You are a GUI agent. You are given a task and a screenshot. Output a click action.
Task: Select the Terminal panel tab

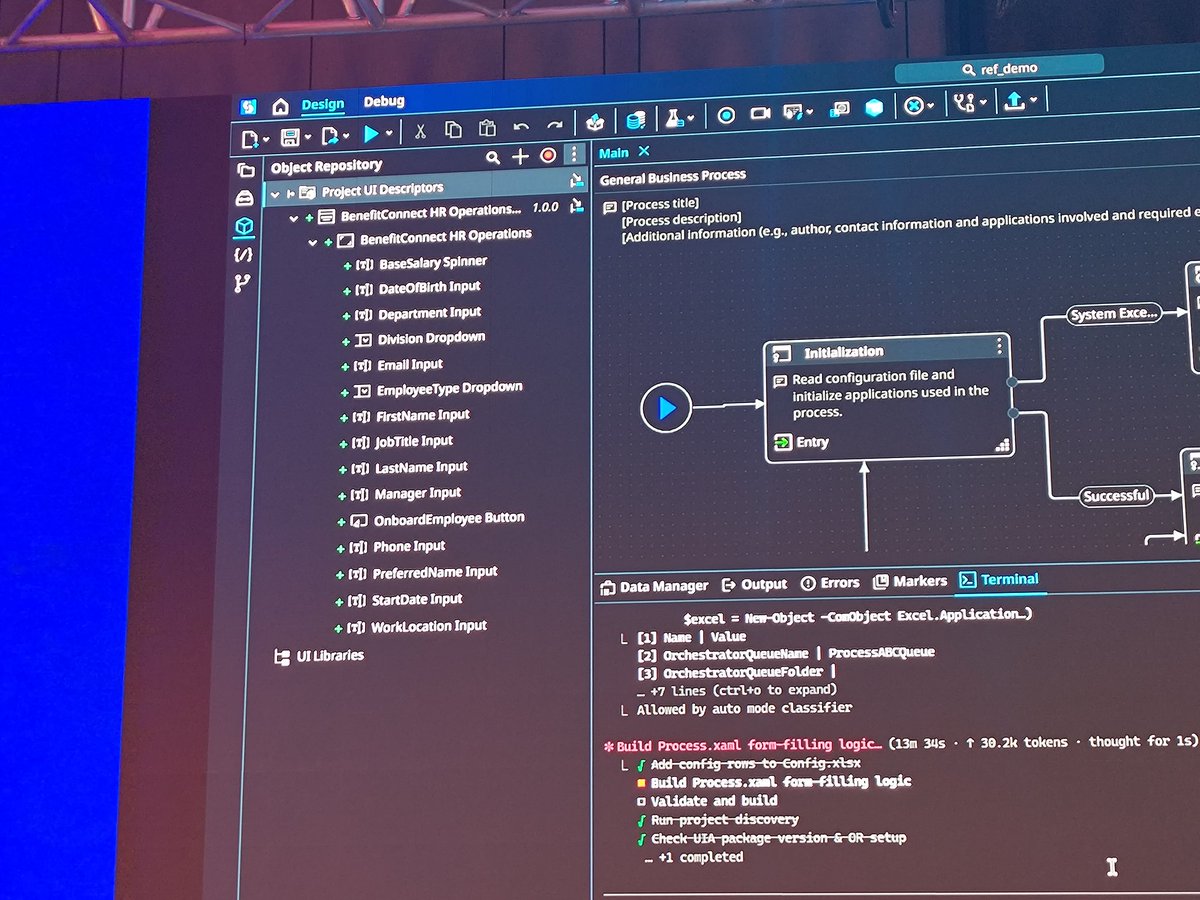(999, 580)
